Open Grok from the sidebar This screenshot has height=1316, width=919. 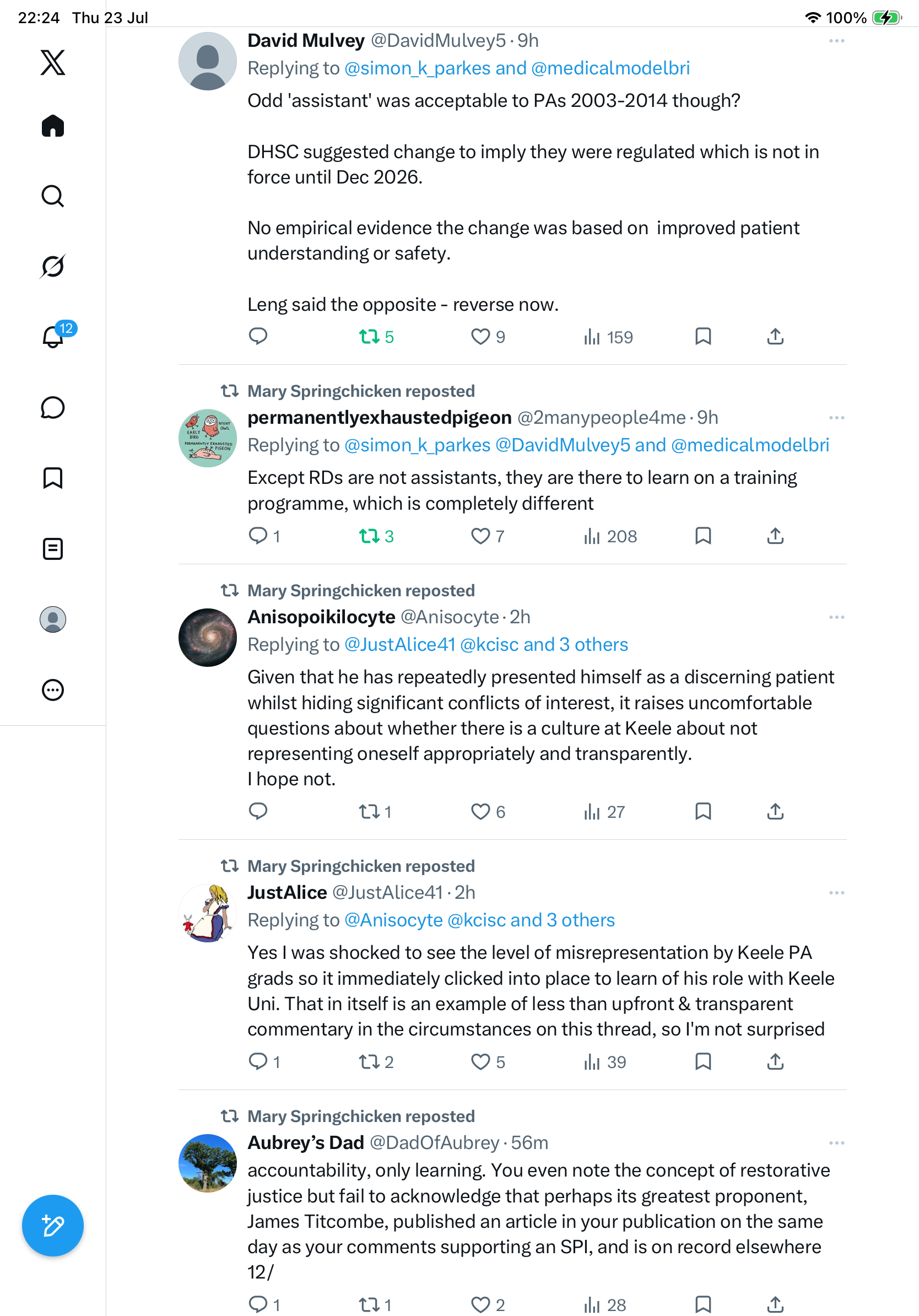(x=53, y=266)
